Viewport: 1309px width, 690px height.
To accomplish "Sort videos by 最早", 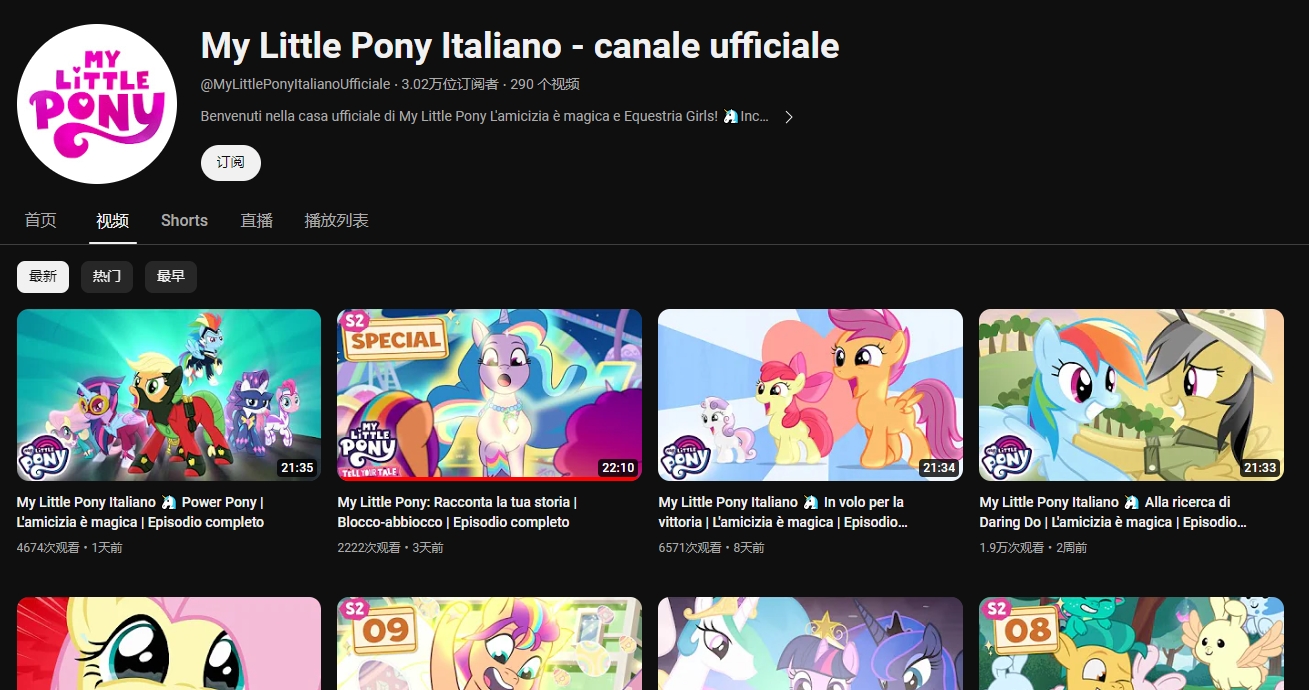I will 171,277.
